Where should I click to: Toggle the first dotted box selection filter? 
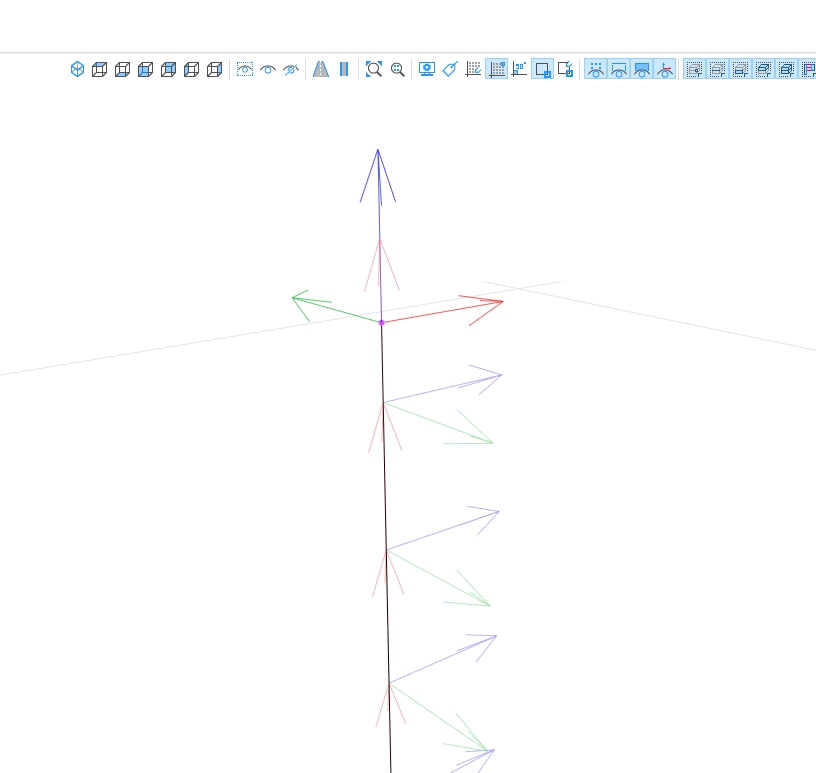coord(695,69)
